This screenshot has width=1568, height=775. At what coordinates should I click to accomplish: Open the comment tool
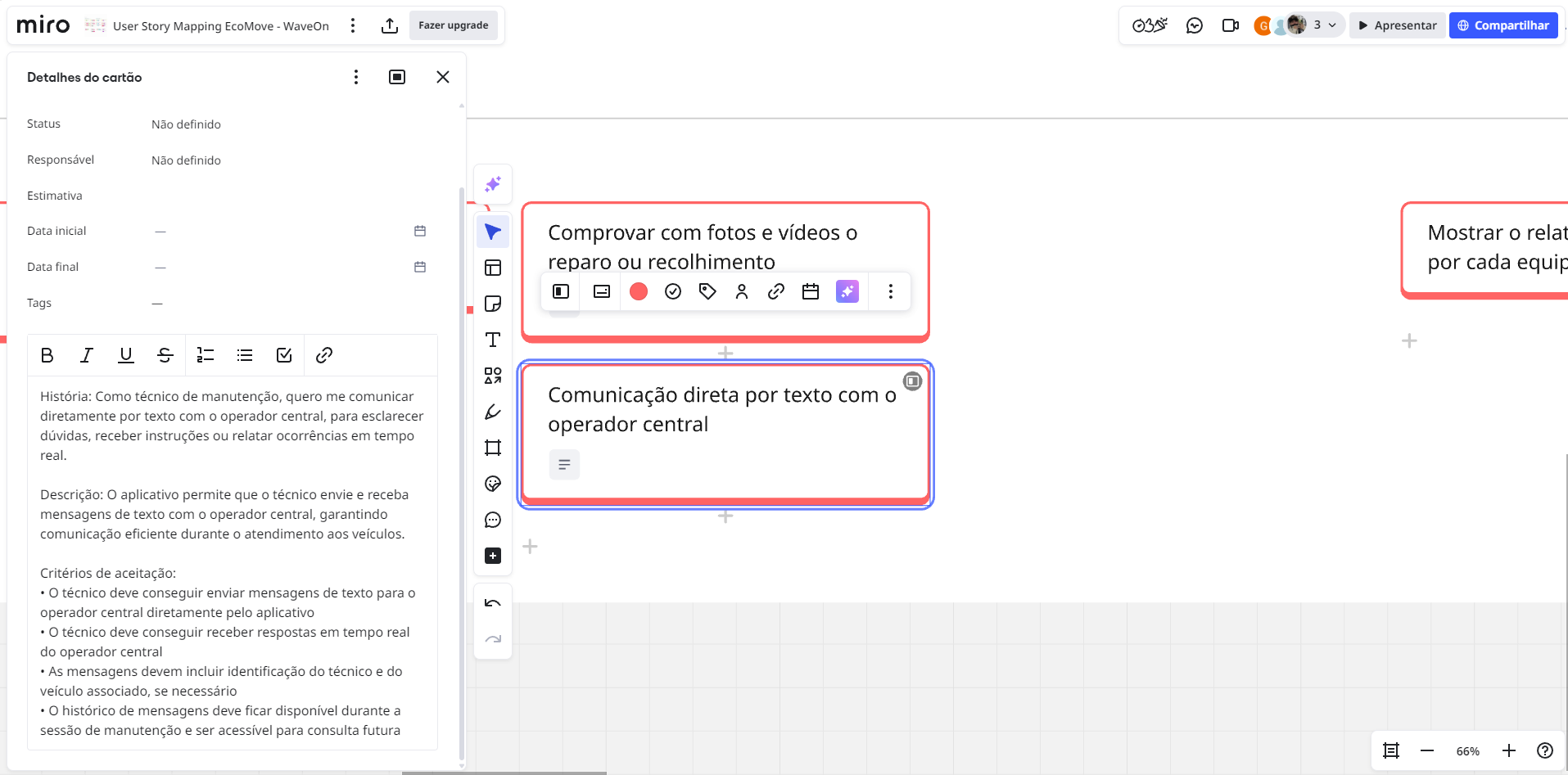pos(493,520)
